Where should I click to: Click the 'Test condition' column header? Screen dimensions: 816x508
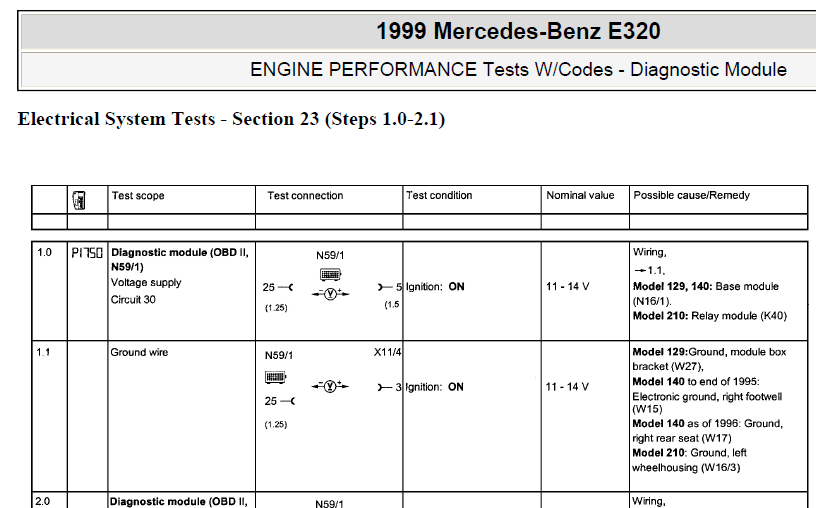coord(439,195)
